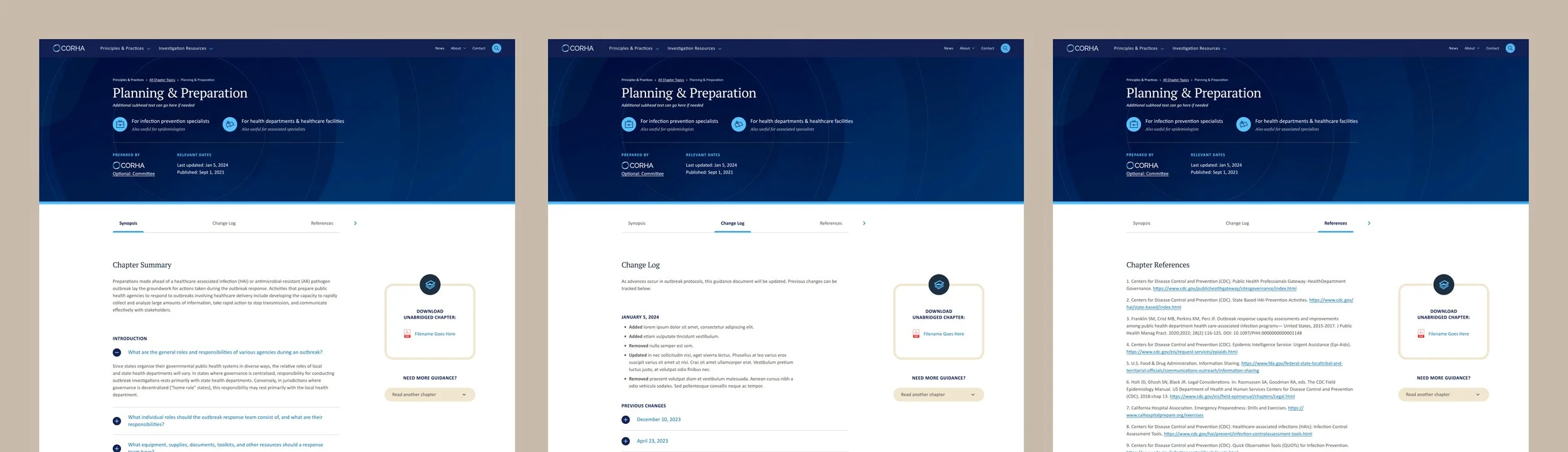Screen dimensions: 1568x452
Task: Expand the individual roles of response team question
Action: click(x=117, y=421)
